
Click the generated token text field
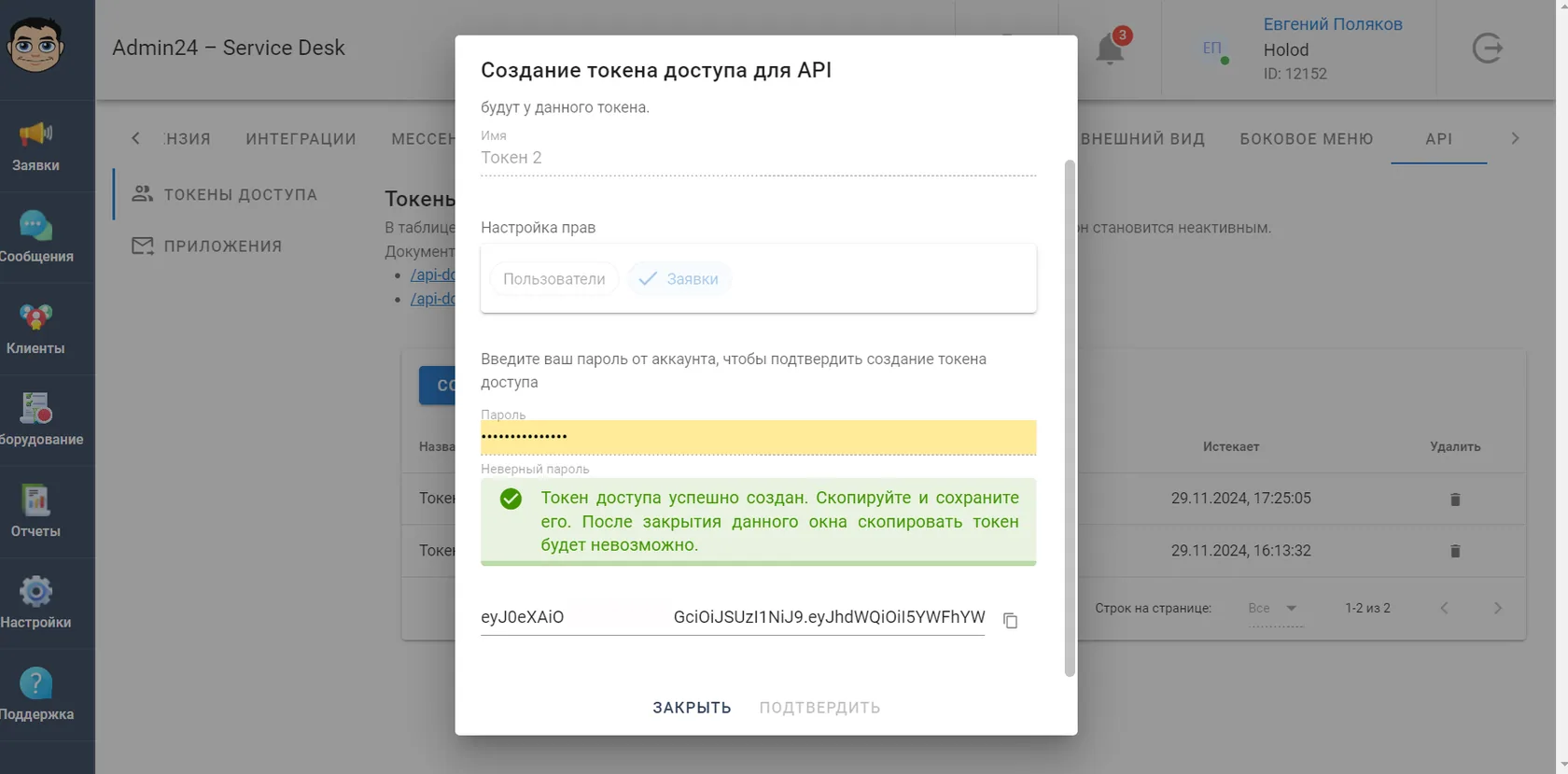coord(733,617)
